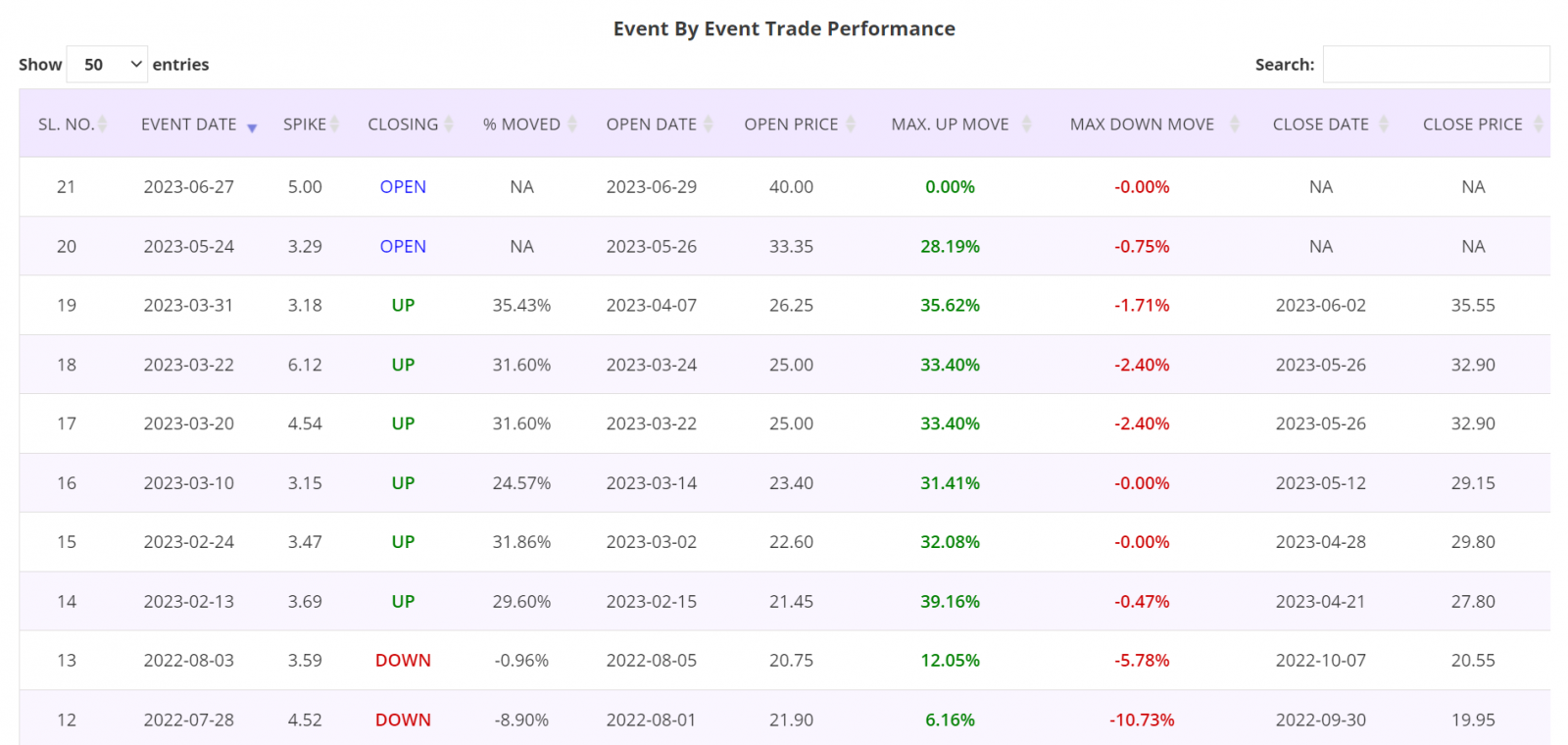Viewport: 1568px width, 745px height.
Task: Select close price 19.95
Action: pos(1473,720)
